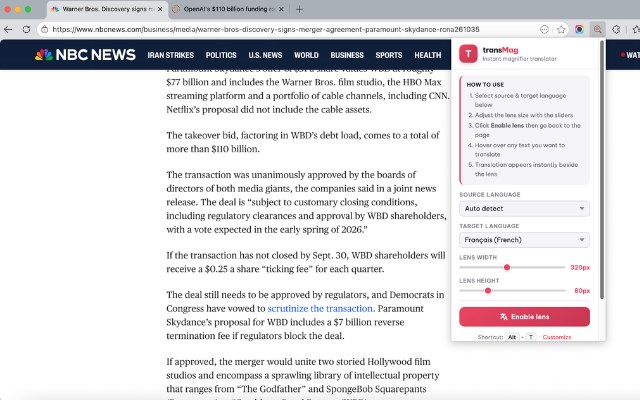640x400 pixels.
Task: Open the World news section
Action: point(306,55)
